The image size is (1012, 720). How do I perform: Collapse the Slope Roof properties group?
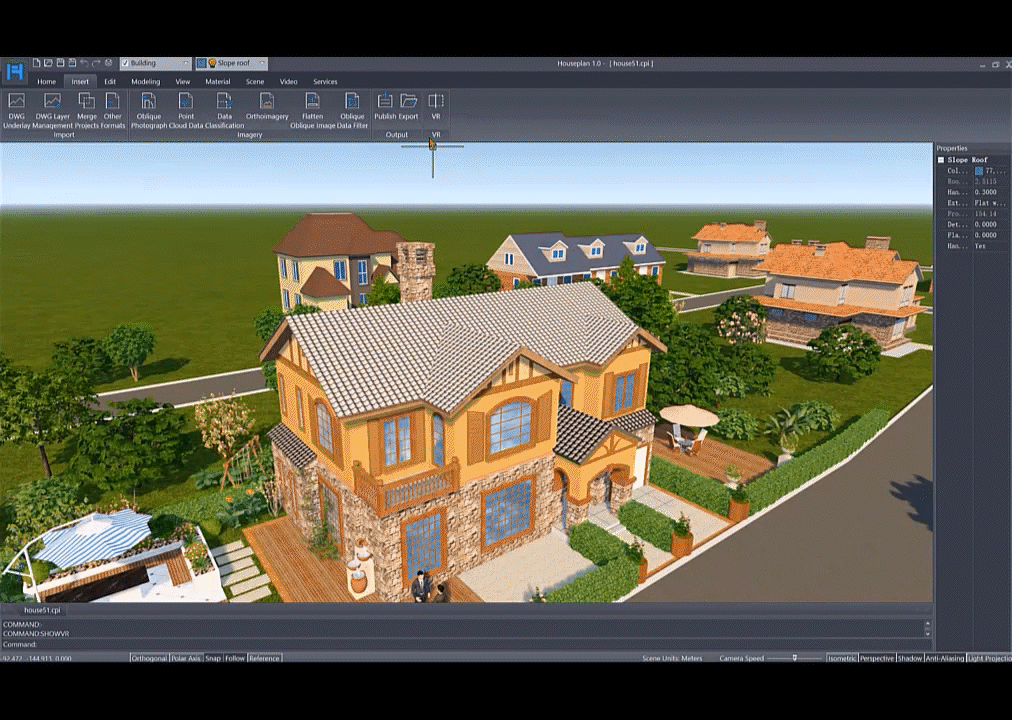[941, 160]
